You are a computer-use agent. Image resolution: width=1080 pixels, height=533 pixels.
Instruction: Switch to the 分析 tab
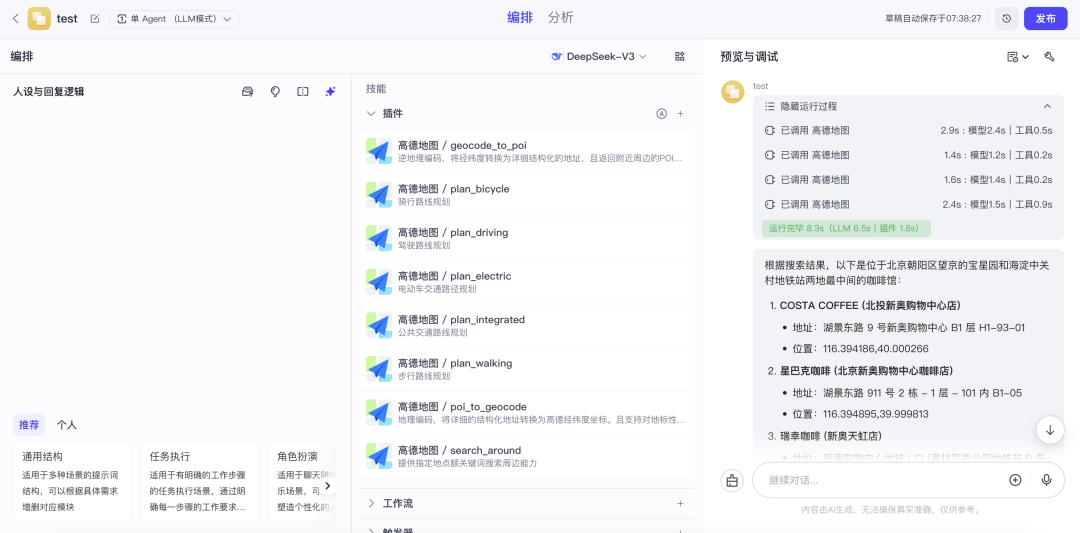tap(561, 17)
